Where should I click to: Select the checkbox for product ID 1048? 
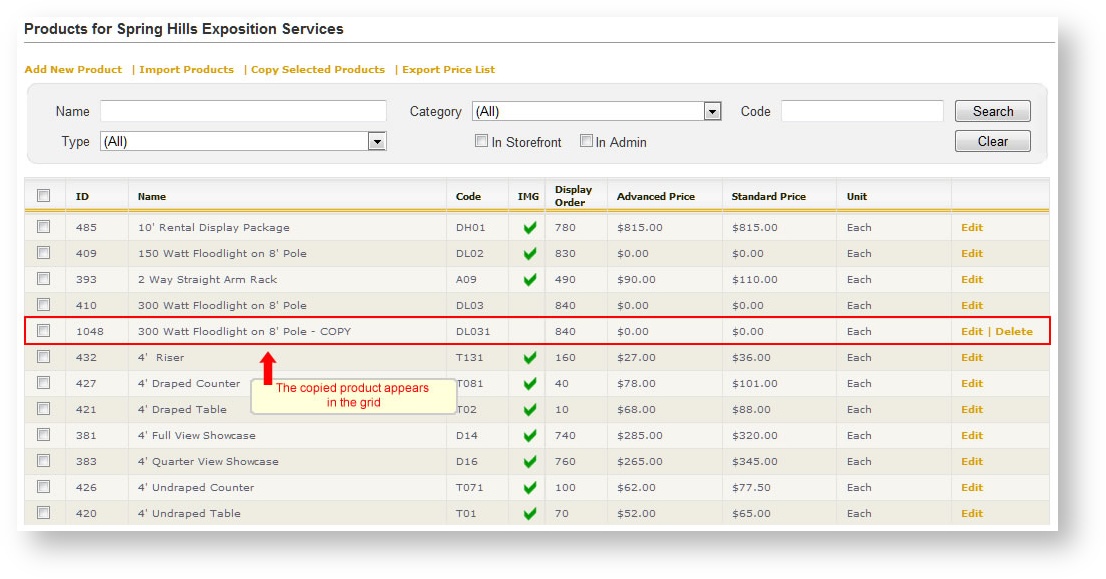click(x=43, y=331)
